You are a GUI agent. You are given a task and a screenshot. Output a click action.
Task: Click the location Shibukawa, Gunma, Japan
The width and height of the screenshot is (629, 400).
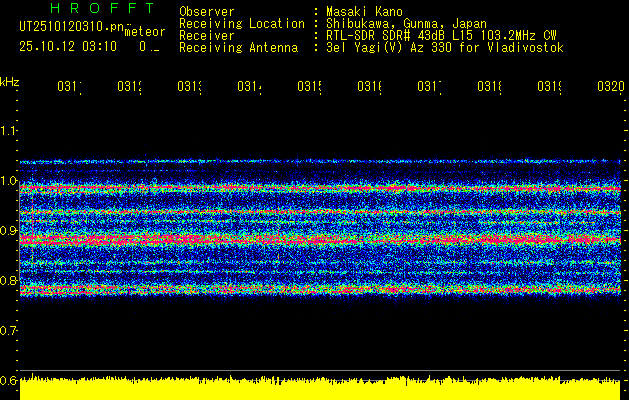pos(406,24)
